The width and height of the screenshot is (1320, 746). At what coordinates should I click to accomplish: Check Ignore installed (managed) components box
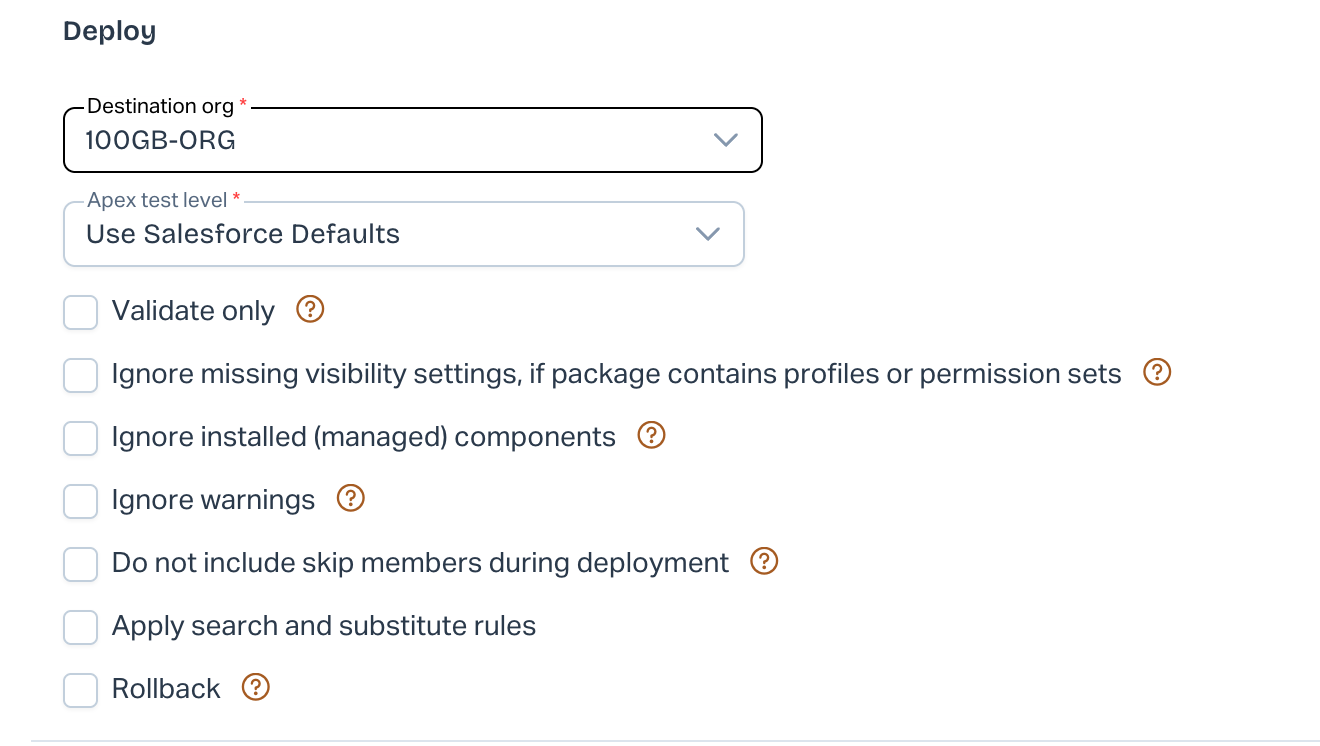[81, 438]
